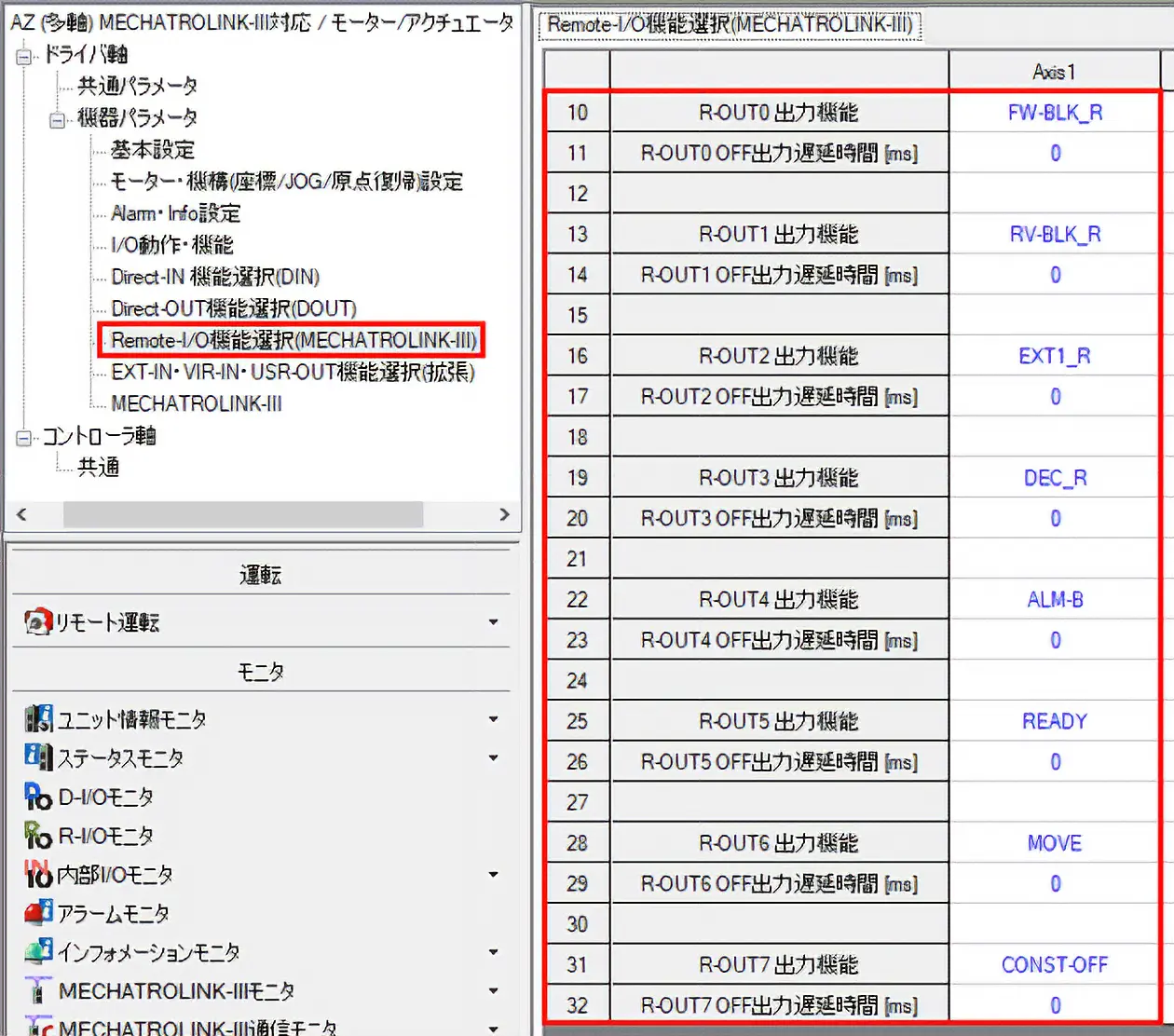Screen dimensions: 1174x1036
Task: Open EXT-IN・VIR-IN・USR-OUT機能選択(拡張) tree item
Action: pyautogui.click(x=293, y=371)
